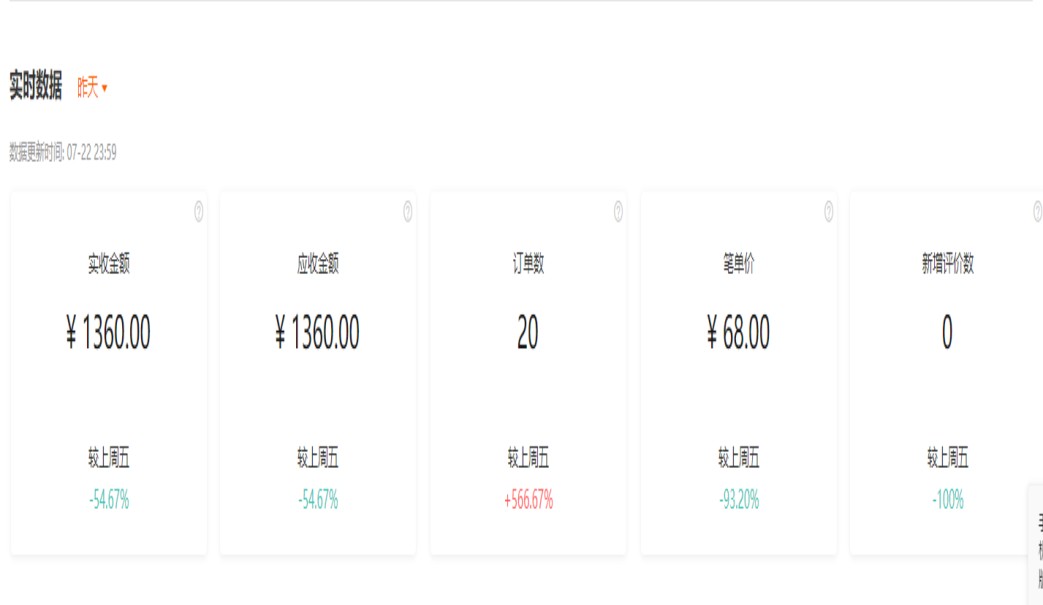This screenshot has width=1043, height=605.
Task: Click the +566.67% order change percentage
Action: (528, 500)
